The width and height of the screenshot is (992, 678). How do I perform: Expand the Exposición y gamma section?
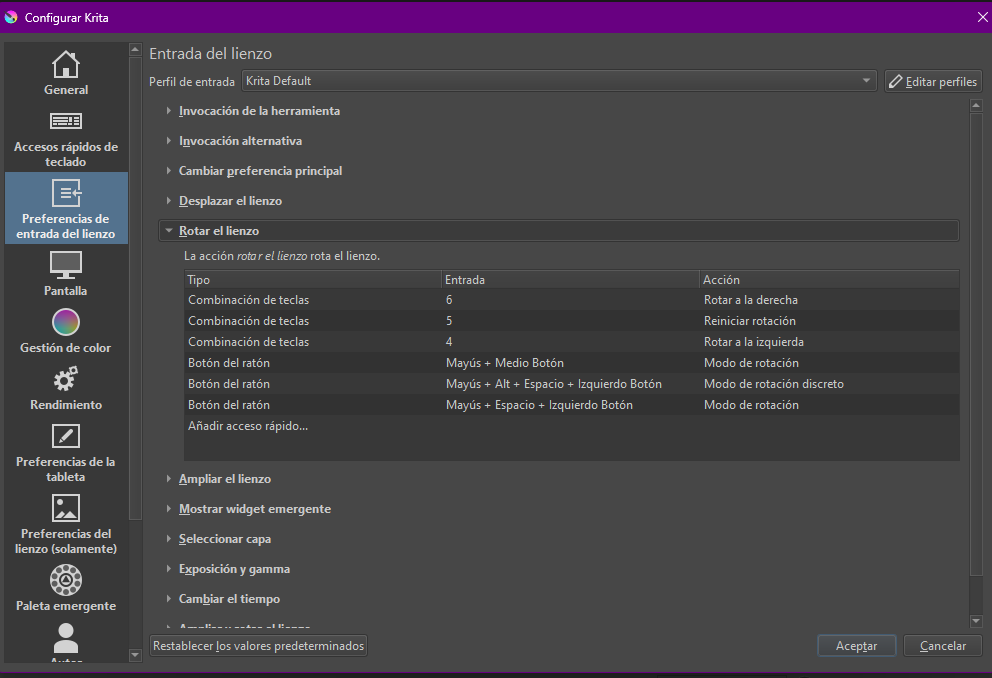pos(234,569)
